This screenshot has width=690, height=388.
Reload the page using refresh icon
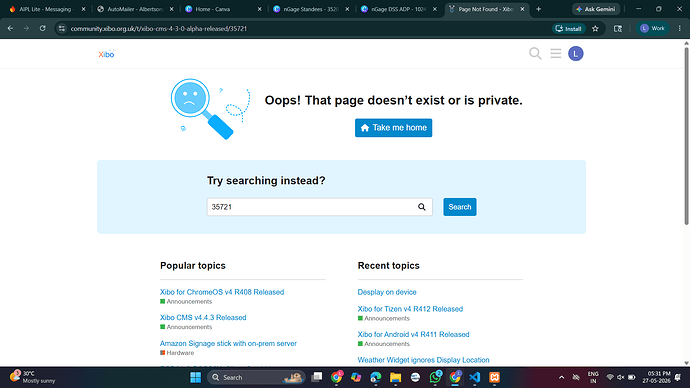43,29
